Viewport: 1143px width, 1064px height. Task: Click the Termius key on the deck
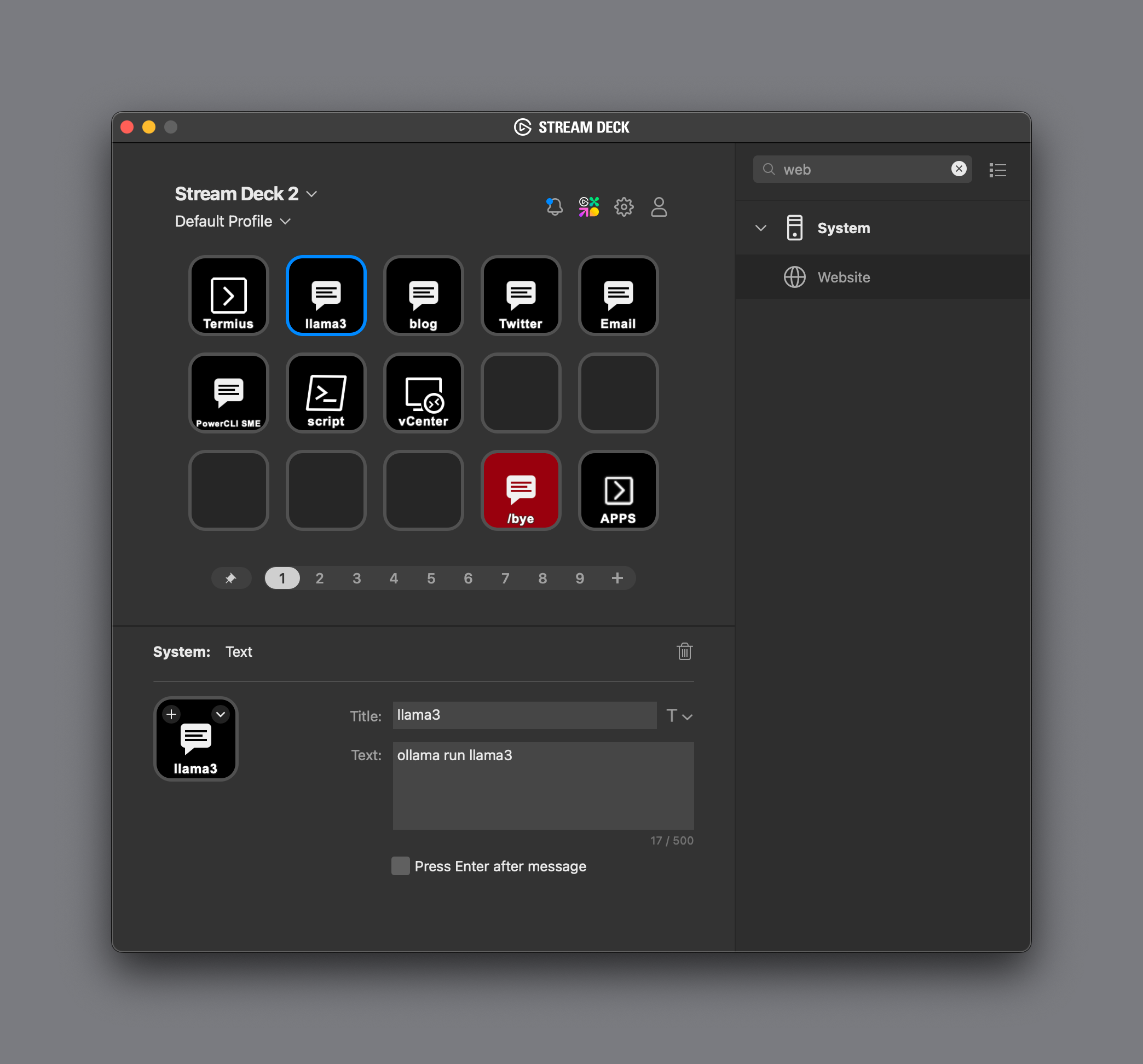point(228,296)
